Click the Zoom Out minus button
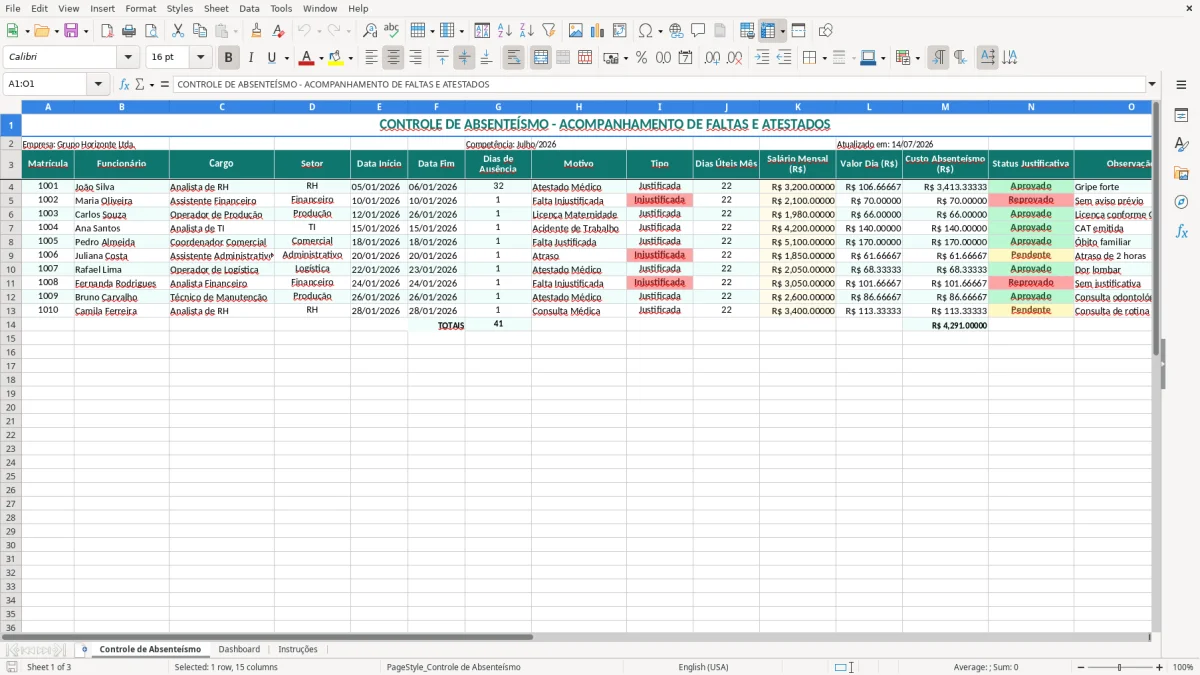The height and width of the screenshot is (675, 1200). click(x=1081, y=667)
